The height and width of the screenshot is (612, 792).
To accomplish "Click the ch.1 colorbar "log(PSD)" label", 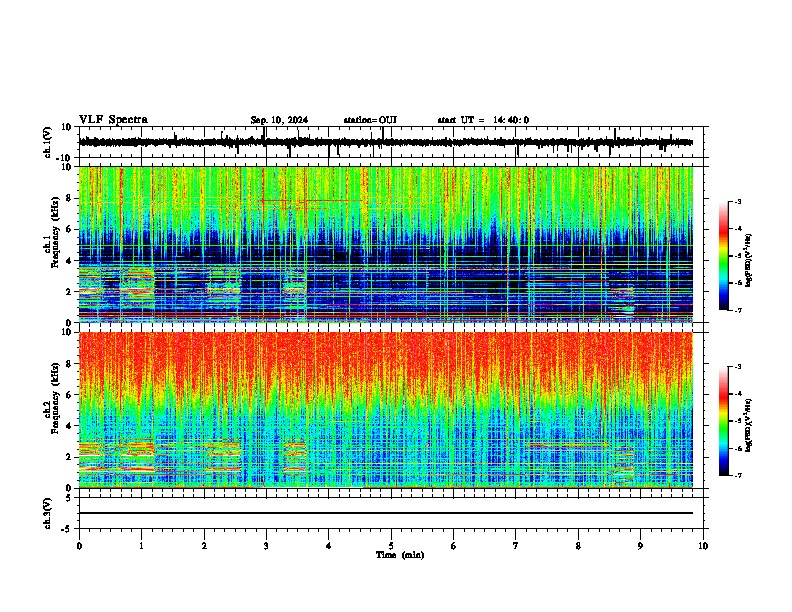I will coord(749,260).
